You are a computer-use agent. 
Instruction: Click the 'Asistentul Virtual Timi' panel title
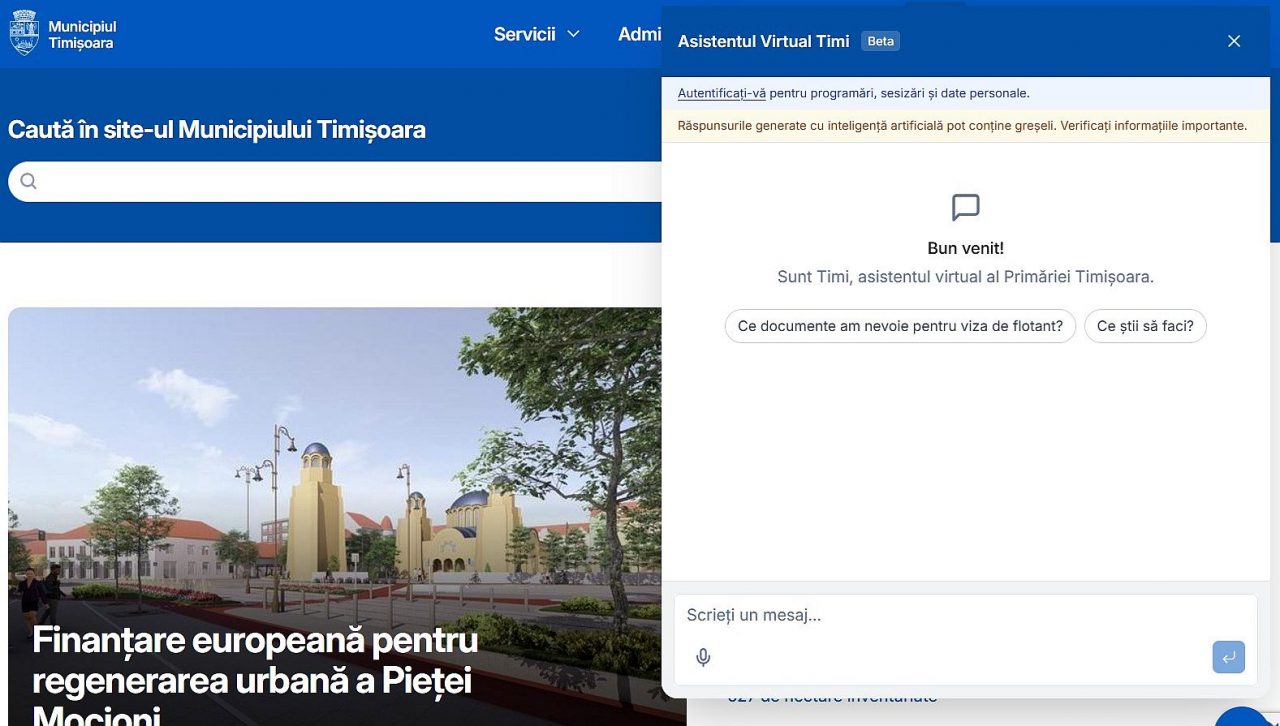point(763,41)
